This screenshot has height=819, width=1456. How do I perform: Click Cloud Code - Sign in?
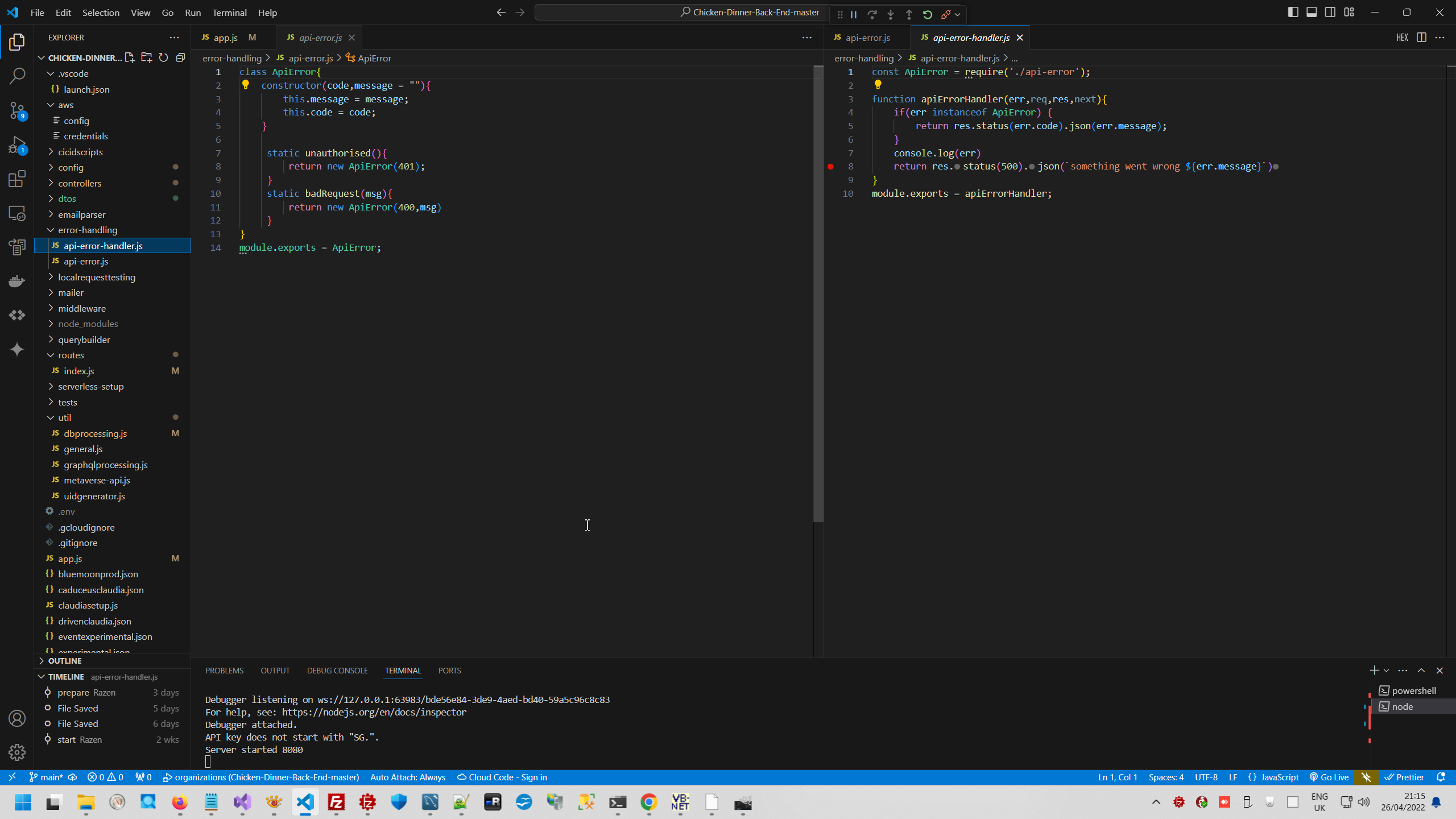coord(502,777)
